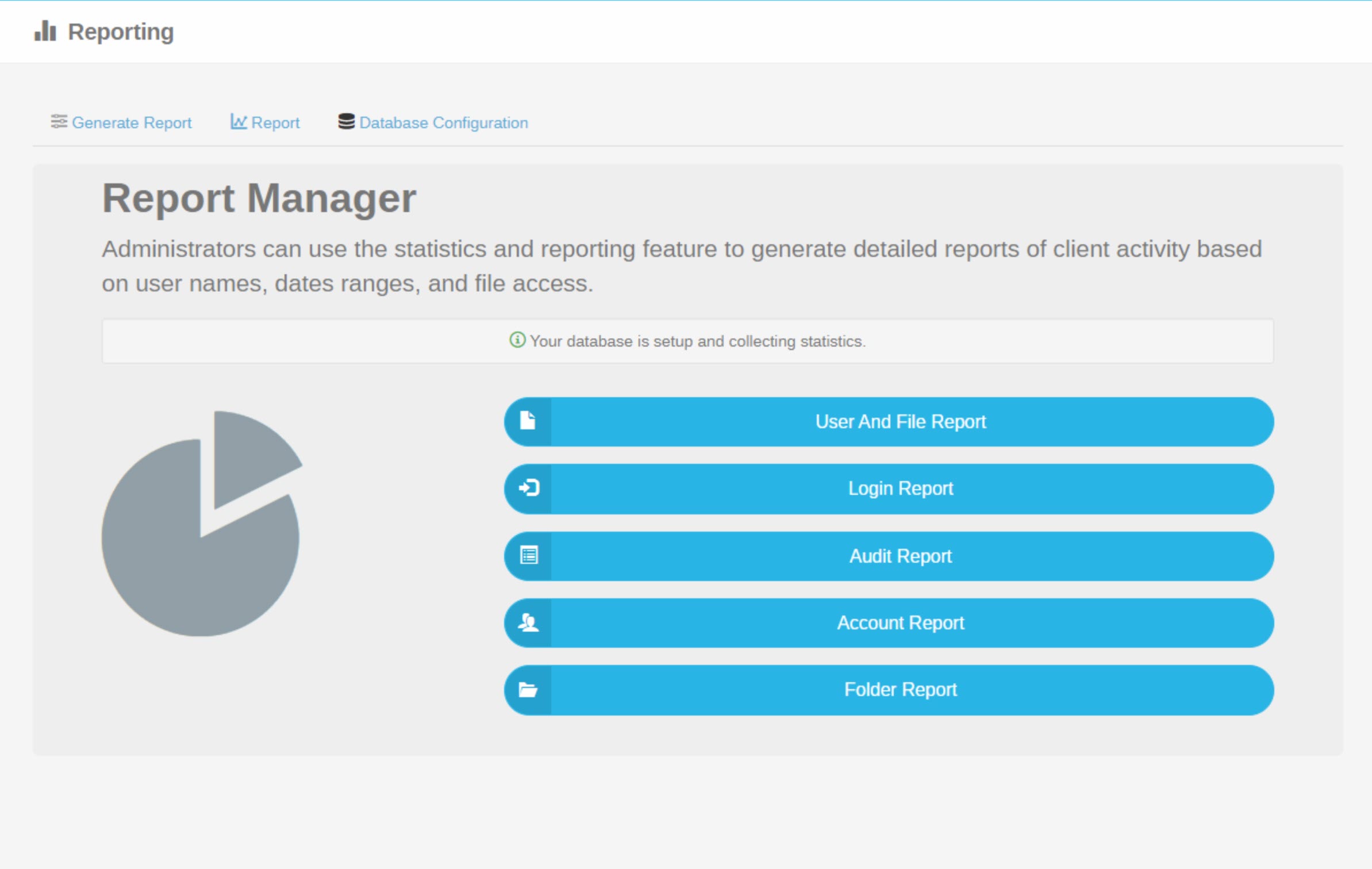Click the Reporting page title
Viewport: 1372px width, 869px height.
pos(121,32)
